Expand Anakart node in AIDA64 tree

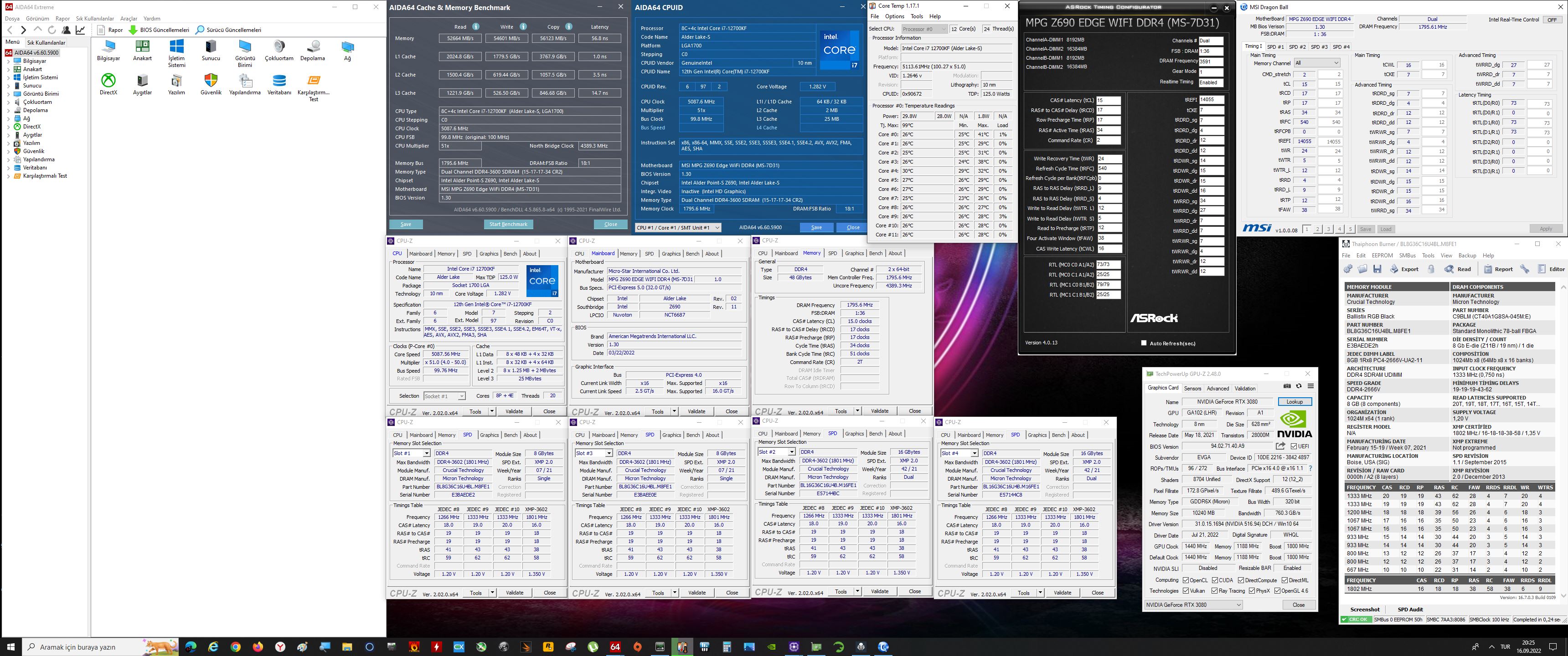9,69
